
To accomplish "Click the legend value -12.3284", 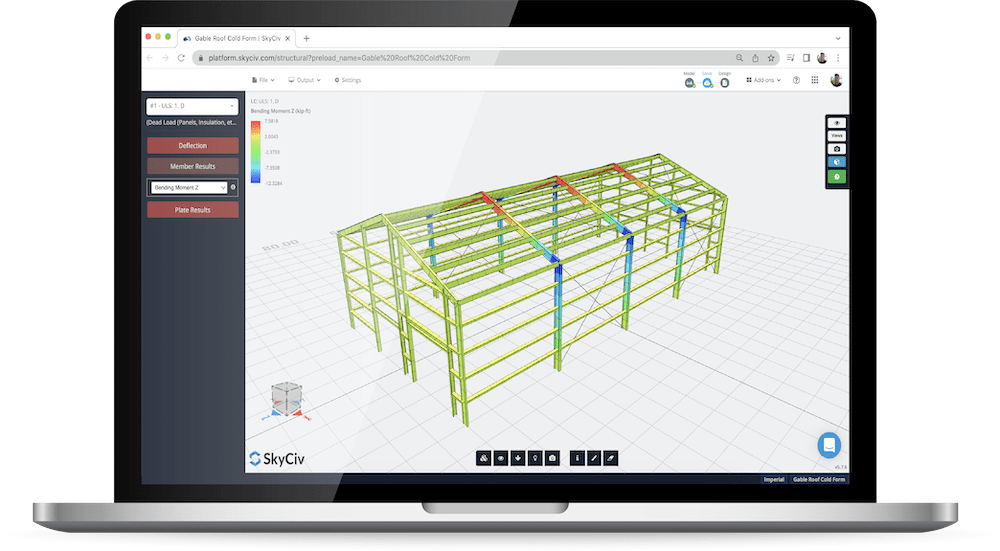I will [273, 183].
